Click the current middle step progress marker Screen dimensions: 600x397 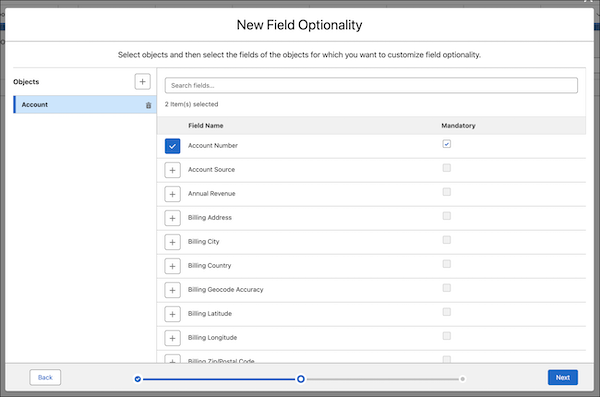tap(301, 379)
